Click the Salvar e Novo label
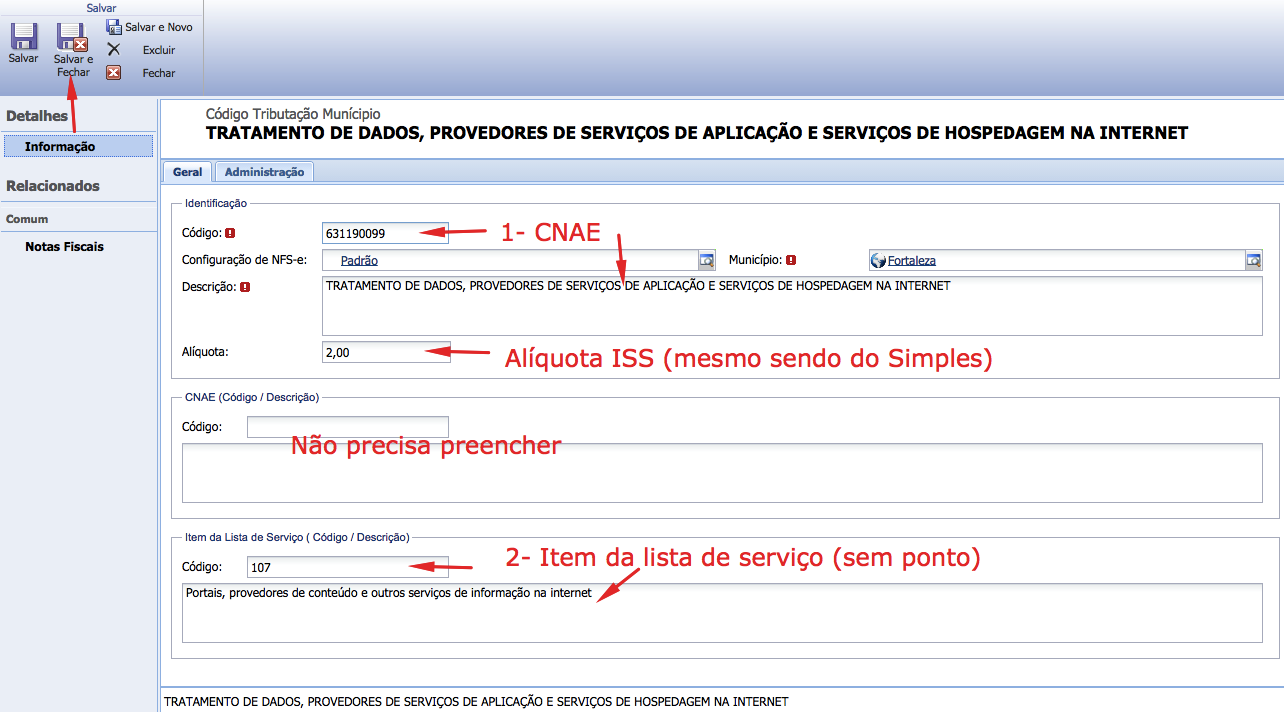 pyautogui.click(x=159, y=27)
